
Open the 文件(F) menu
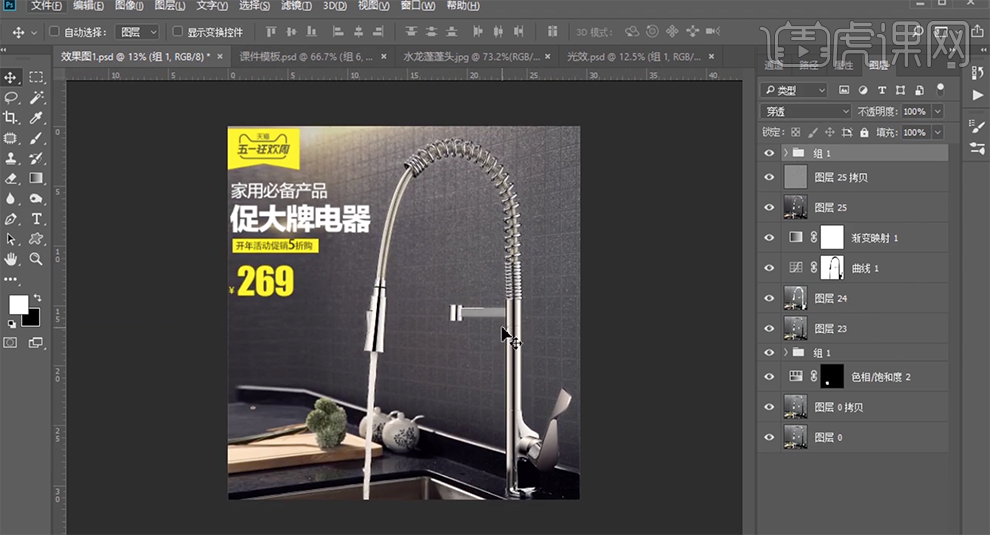click(x=46, y=6)
